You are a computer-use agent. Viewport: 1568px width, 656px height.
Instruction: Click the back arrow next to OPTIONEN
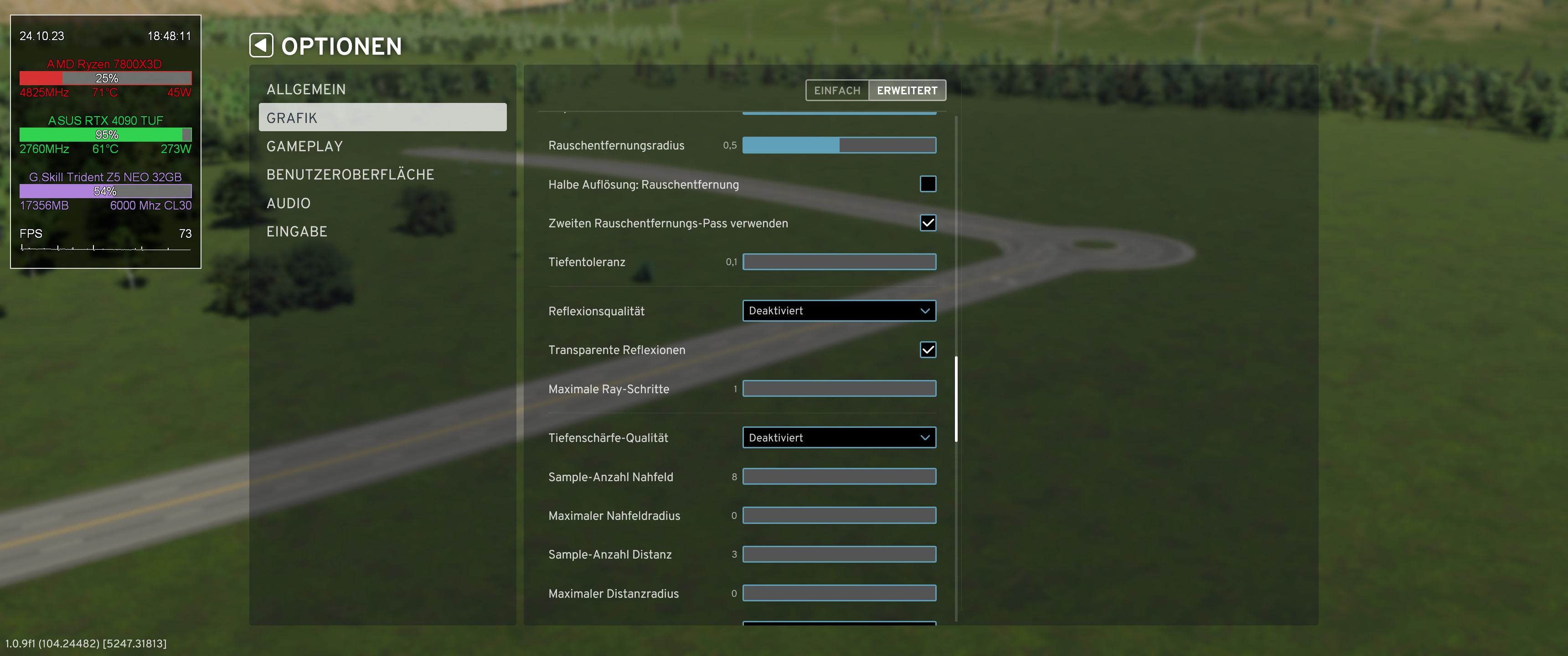(261, 46)
